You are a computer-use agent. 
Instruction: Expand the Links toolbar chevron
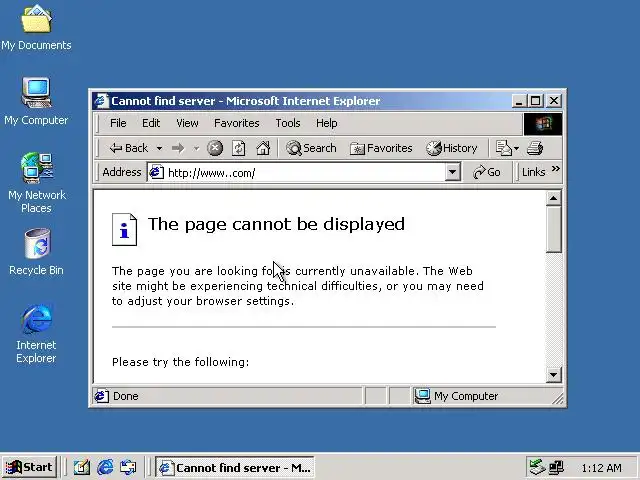[x=556, y=169]
